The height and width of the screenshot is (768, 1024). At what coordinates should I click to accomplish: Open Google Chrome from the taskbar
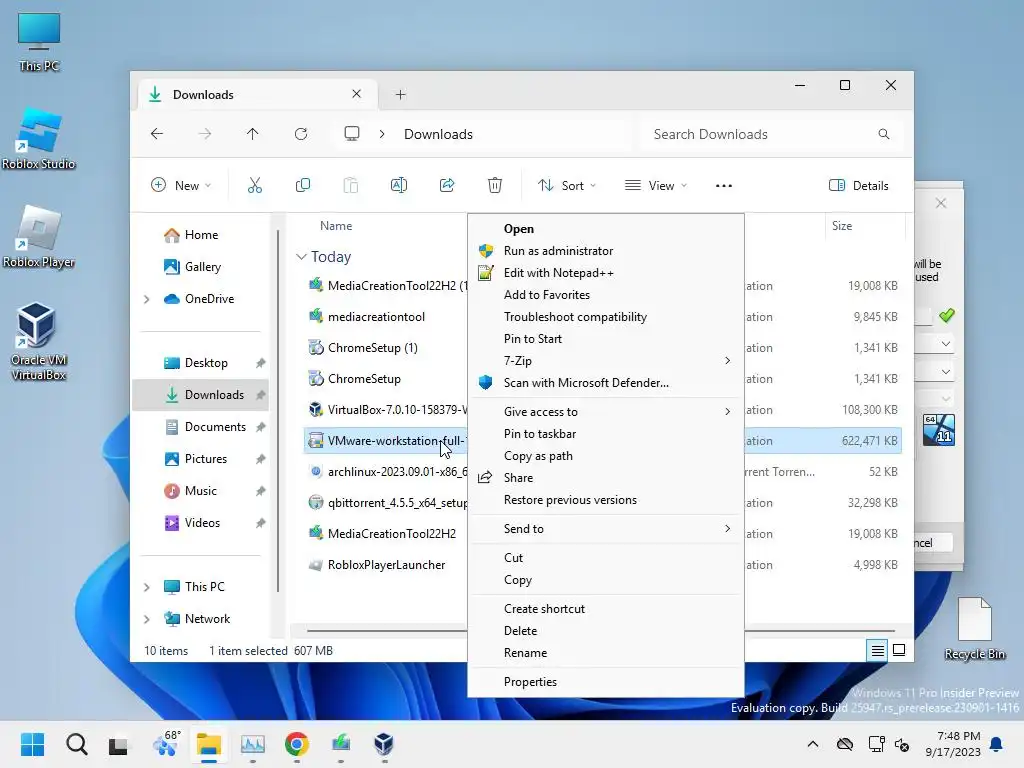(296, 744)
